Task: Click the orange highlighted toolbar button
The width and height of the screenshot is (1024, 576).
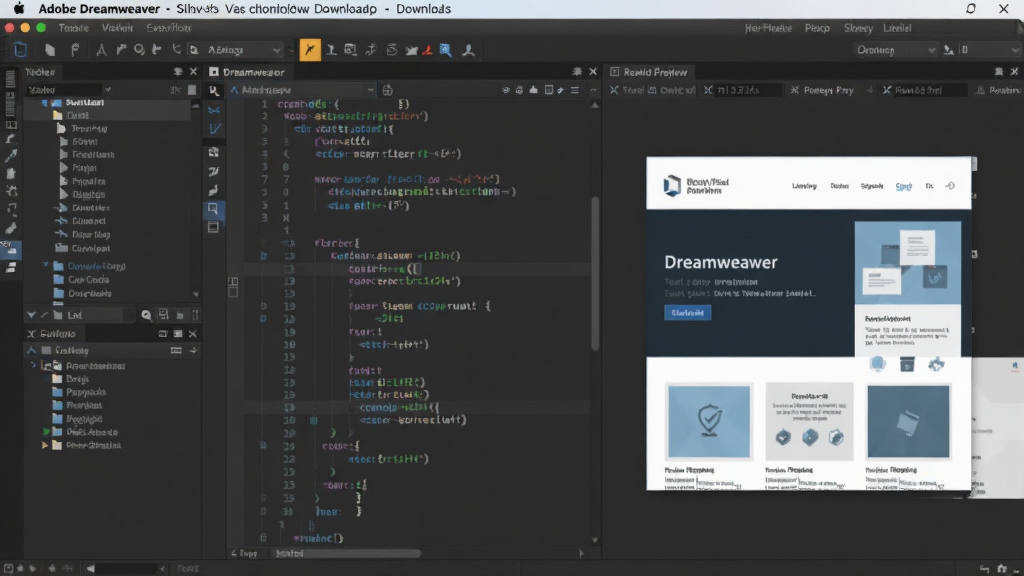Action: click(310, 50)
